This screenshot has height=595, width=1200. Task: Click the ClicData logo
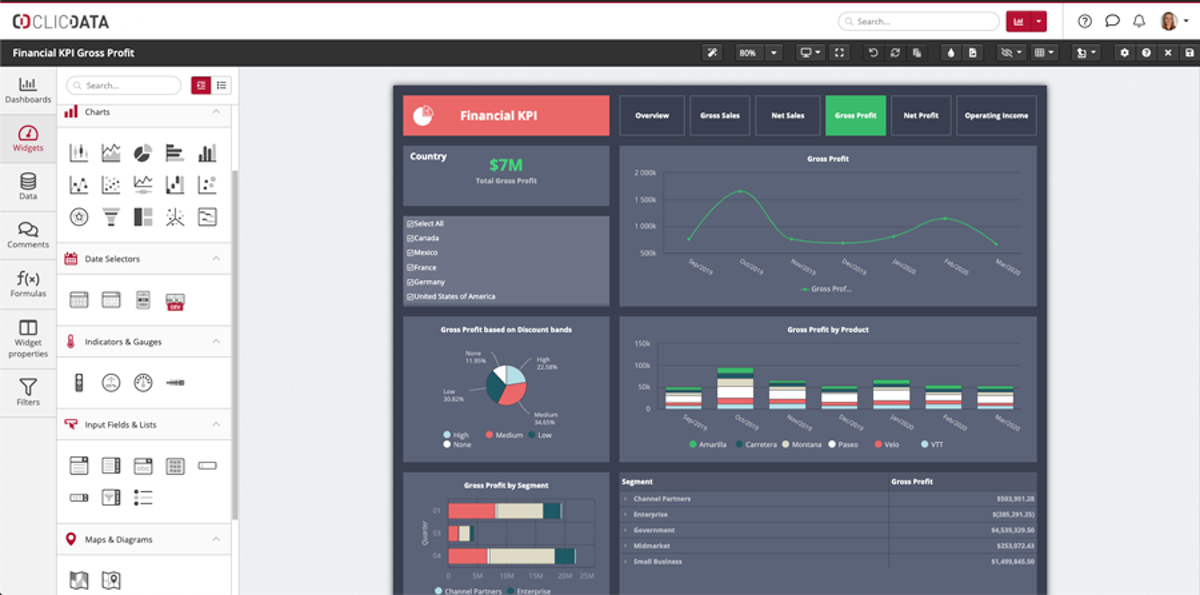(x=61, y=21)
